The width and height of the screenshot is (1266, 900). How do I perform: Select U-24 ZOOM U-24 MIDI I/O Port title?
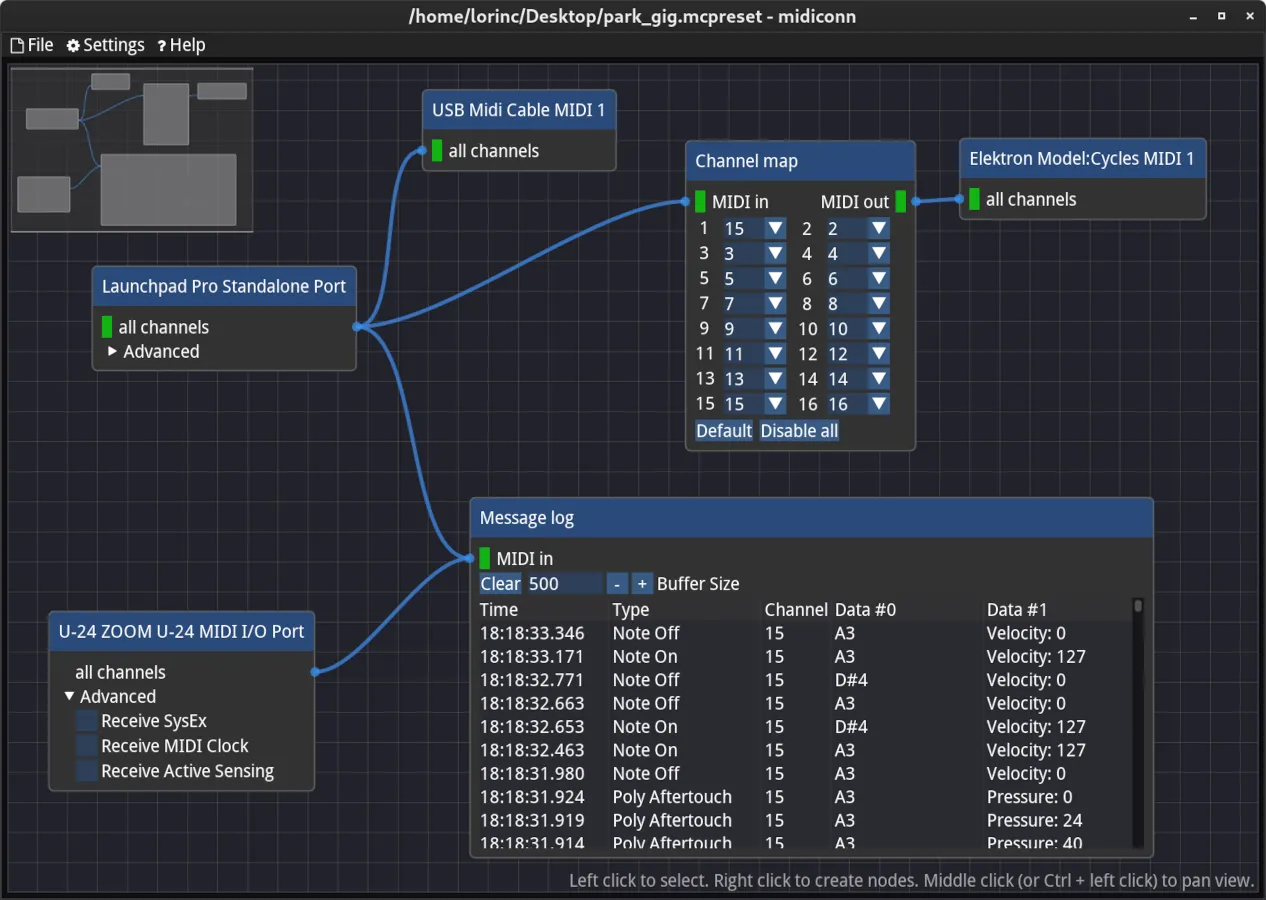[181, 632]
